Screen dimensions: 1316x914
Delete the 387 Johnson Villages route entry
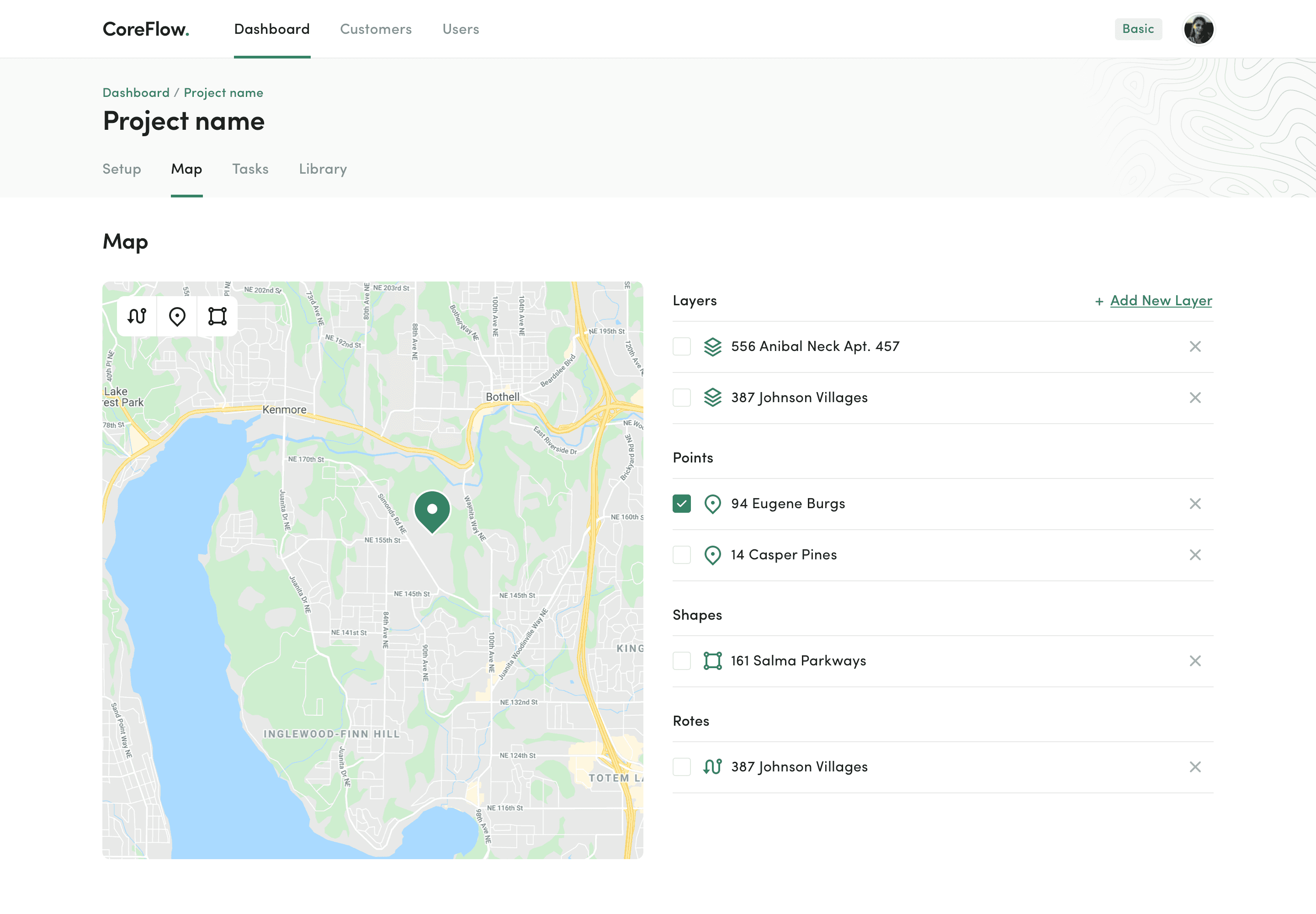[1194, 767]
